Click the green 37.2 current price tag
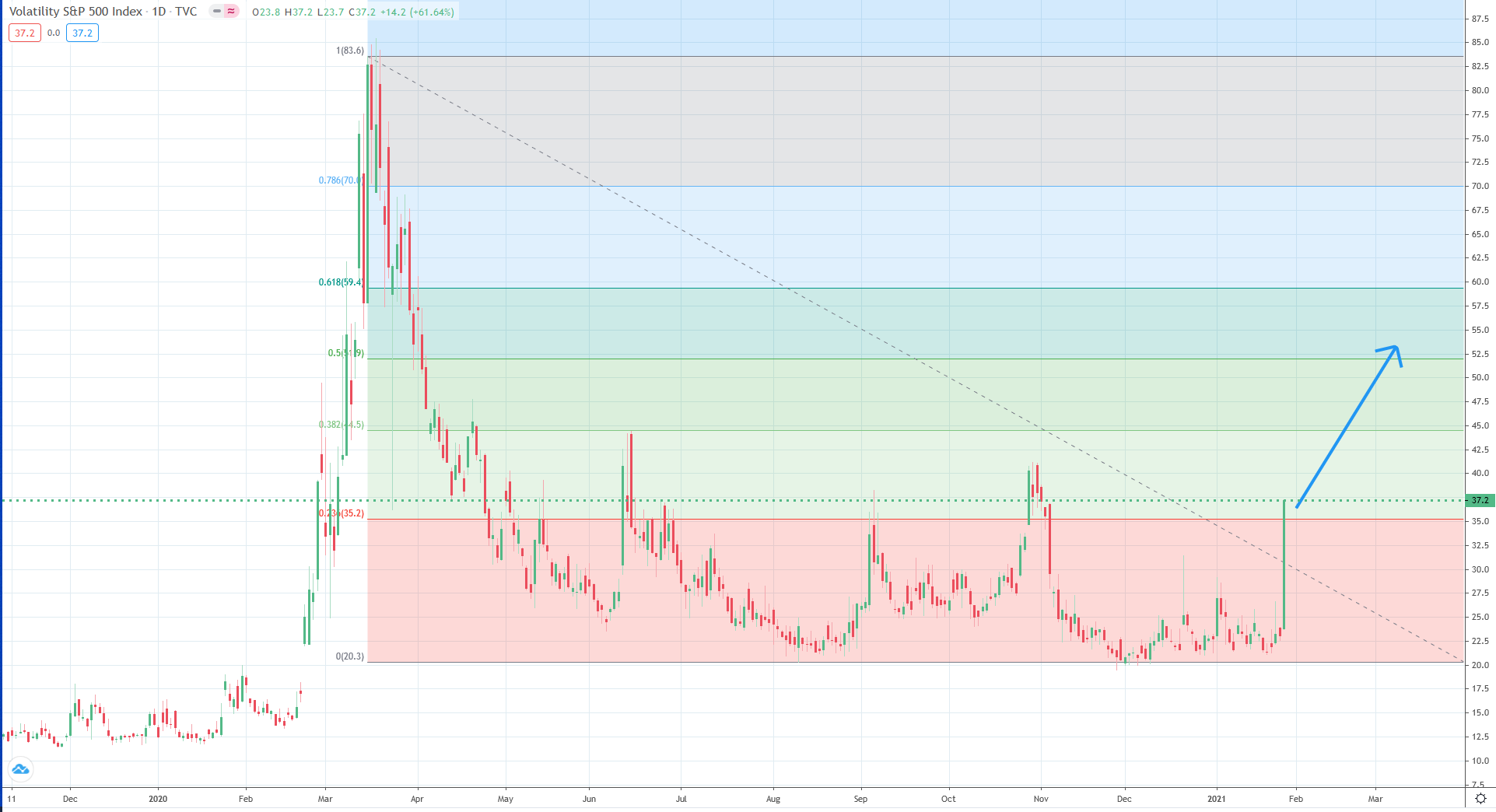Image resolution: width=1496 pixels, height=812 pixels. click(x=1480, y=500)
